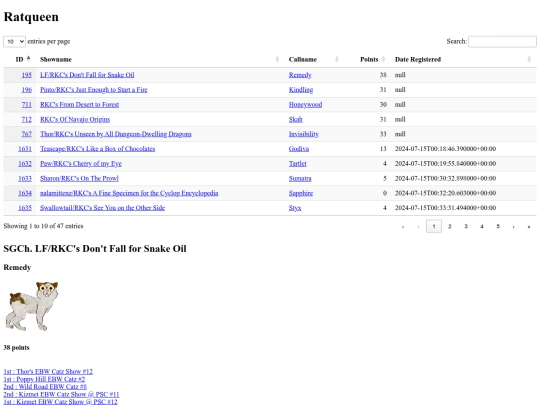Select Showing 1 to 10 of 47 entries
This screenshot has height=405, width=540.
coord(43,226)
